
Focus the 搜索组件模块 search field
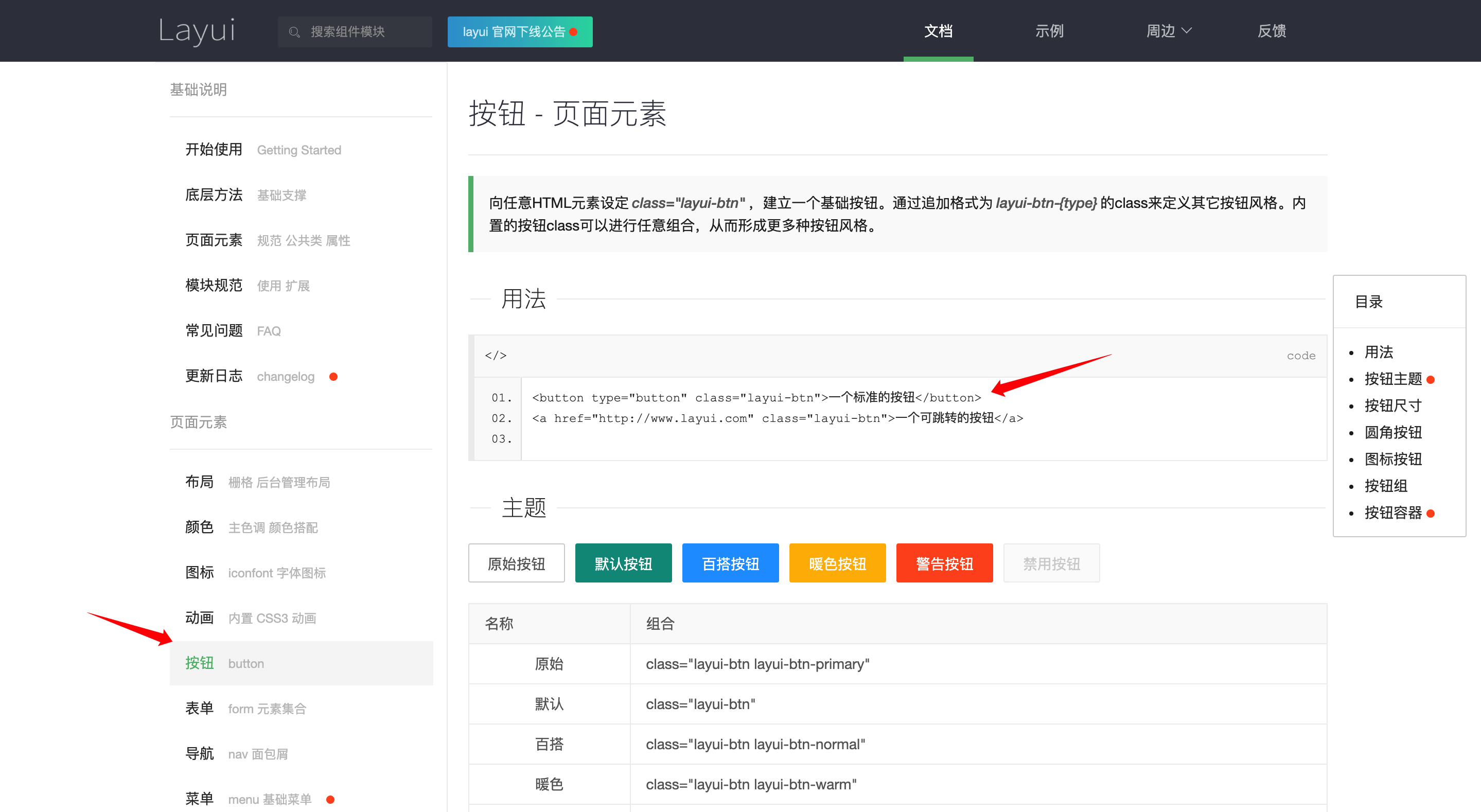click(x=355, y=31)
